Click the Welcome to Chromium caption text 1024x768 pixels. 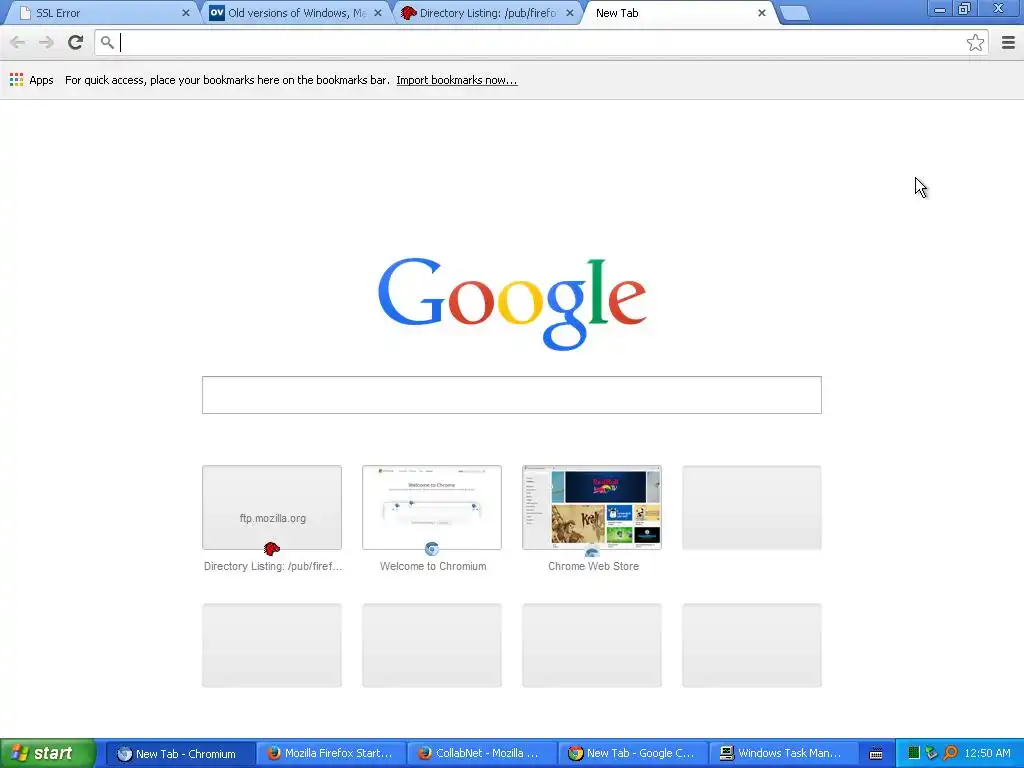point(433,566)
